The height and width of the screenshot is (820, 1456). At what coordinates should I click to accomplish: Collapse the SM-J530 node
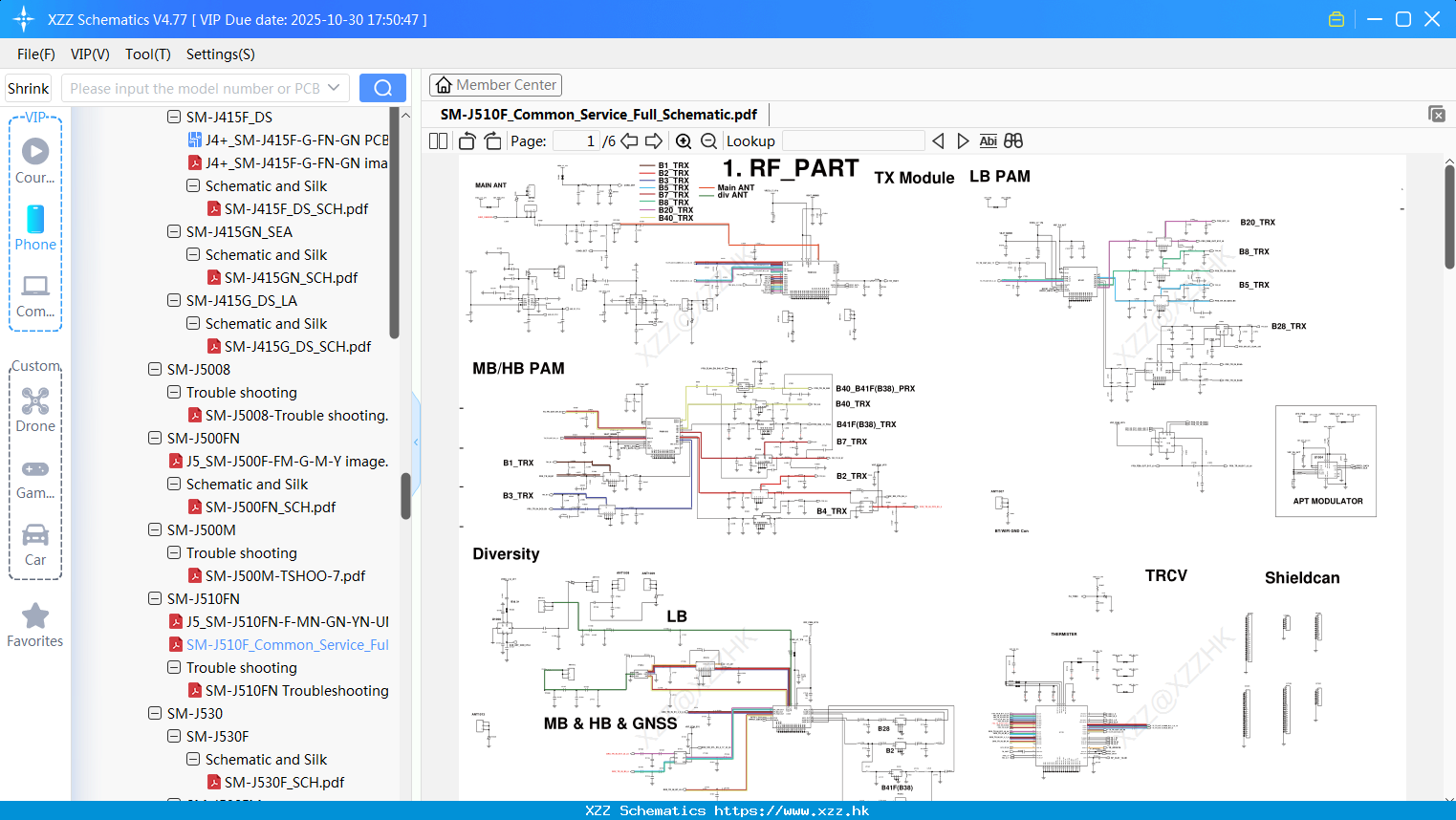tap(155, 713)
